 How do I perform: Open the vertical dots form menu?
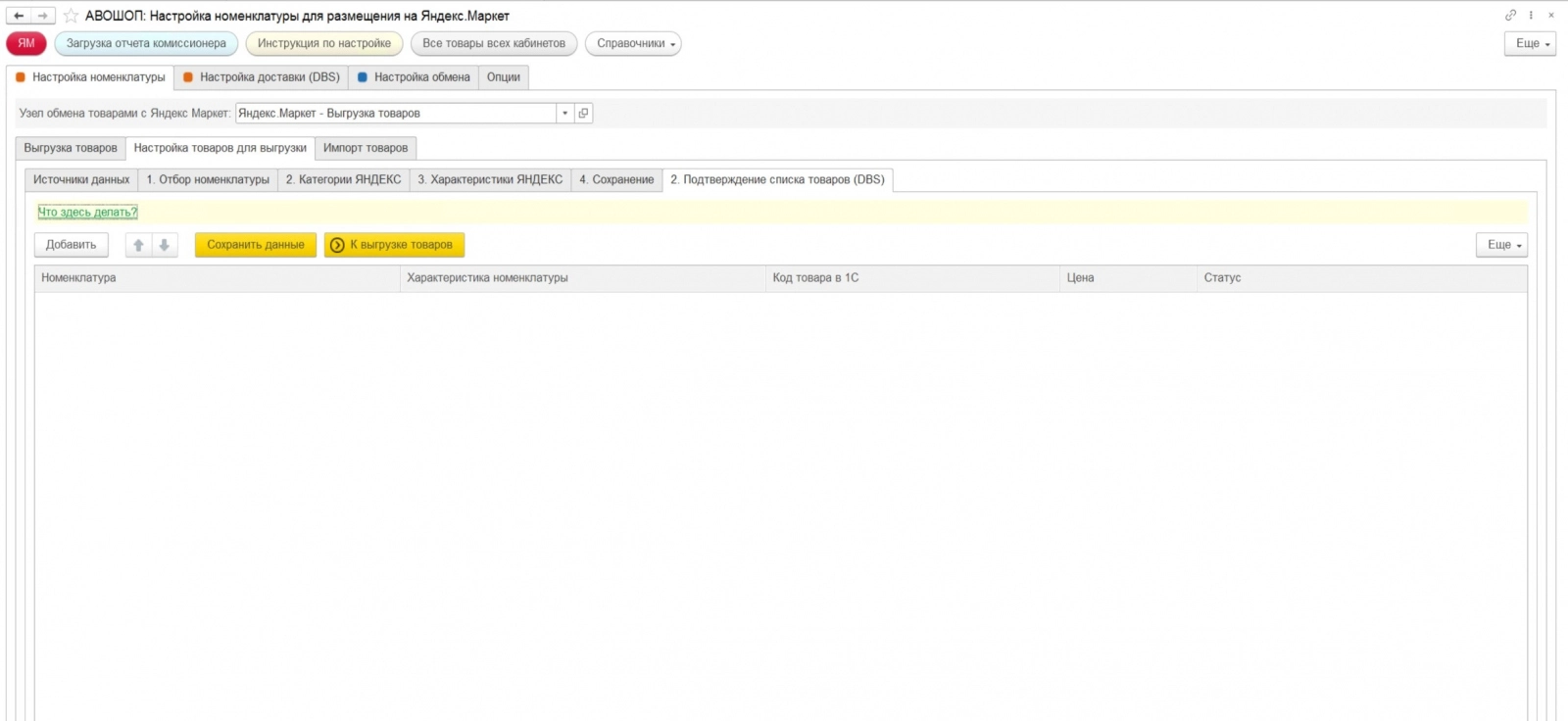(1531, 15)
